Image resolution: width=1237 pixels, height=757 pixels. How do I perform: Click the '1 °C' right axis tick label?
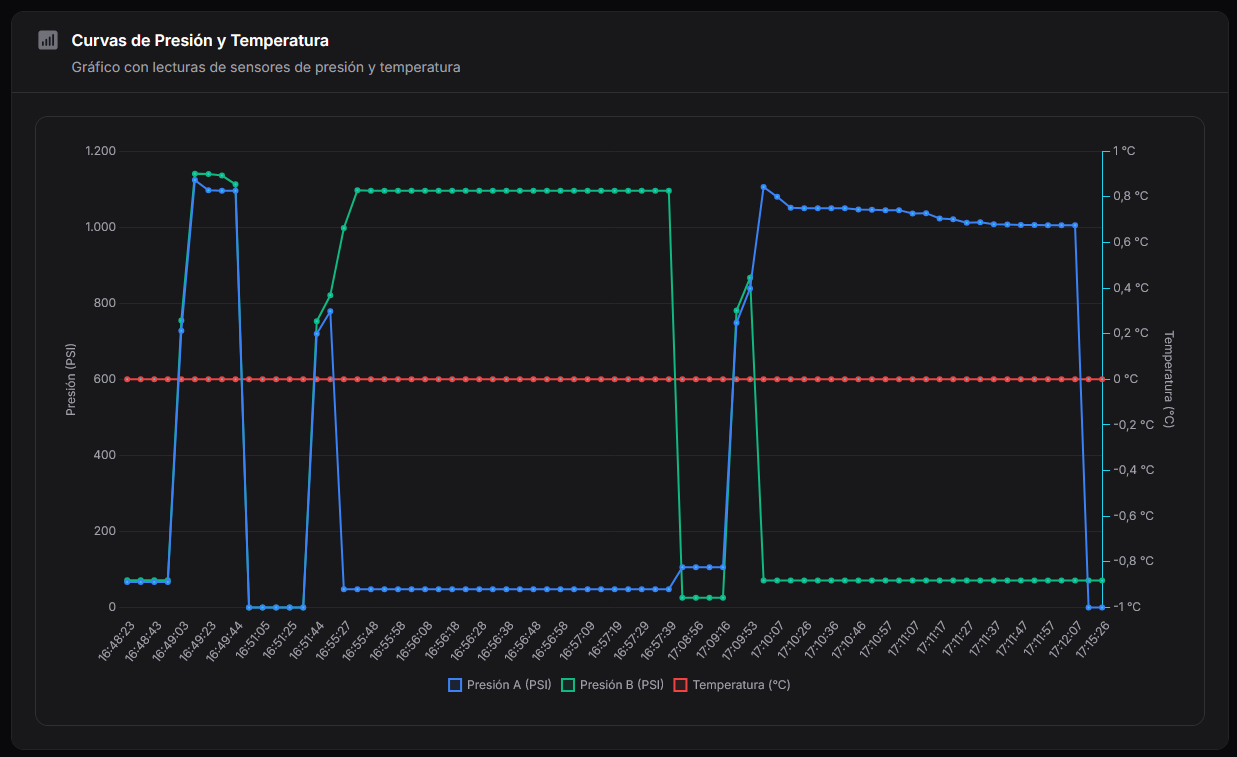click(1124, 151)
